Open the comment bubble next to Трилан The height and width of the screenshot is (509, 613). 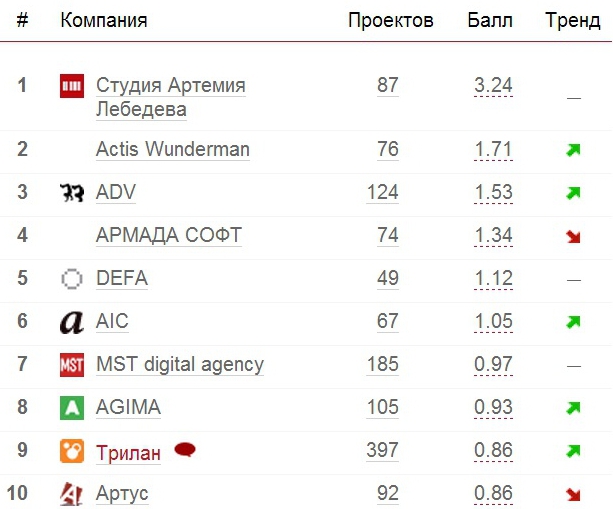184,450
